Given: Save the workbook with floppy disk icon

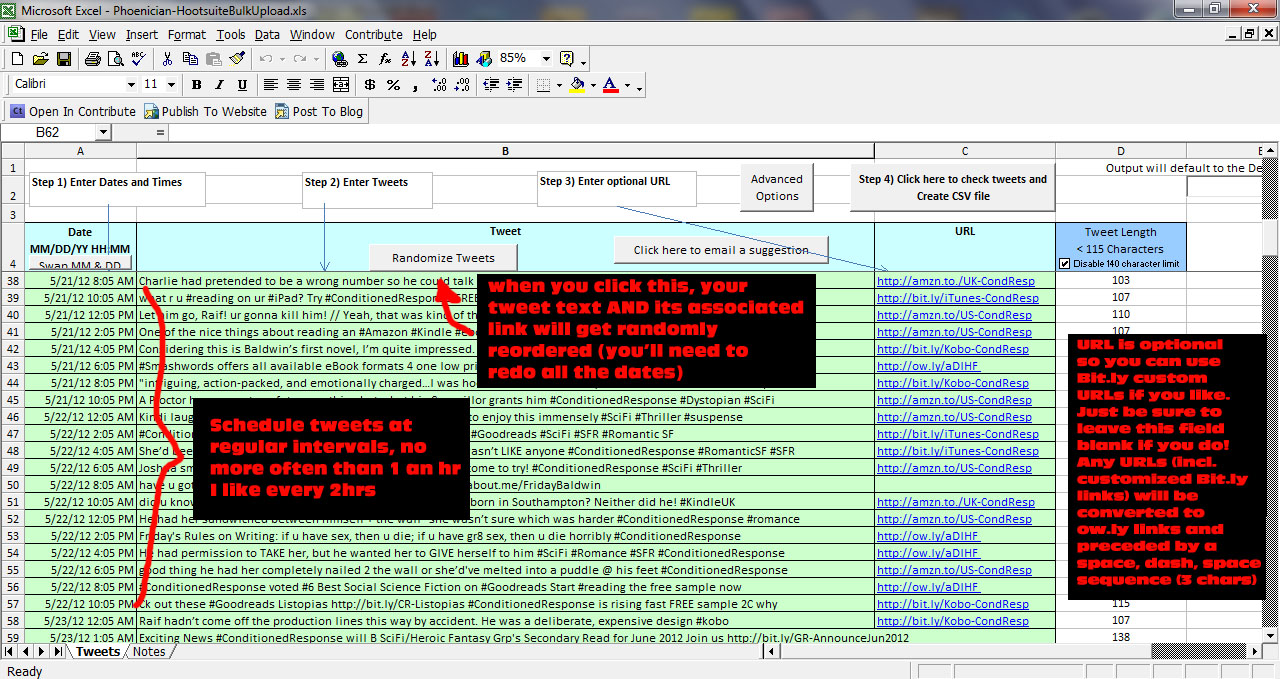Looking at the screenshot, I should (63, 59).
